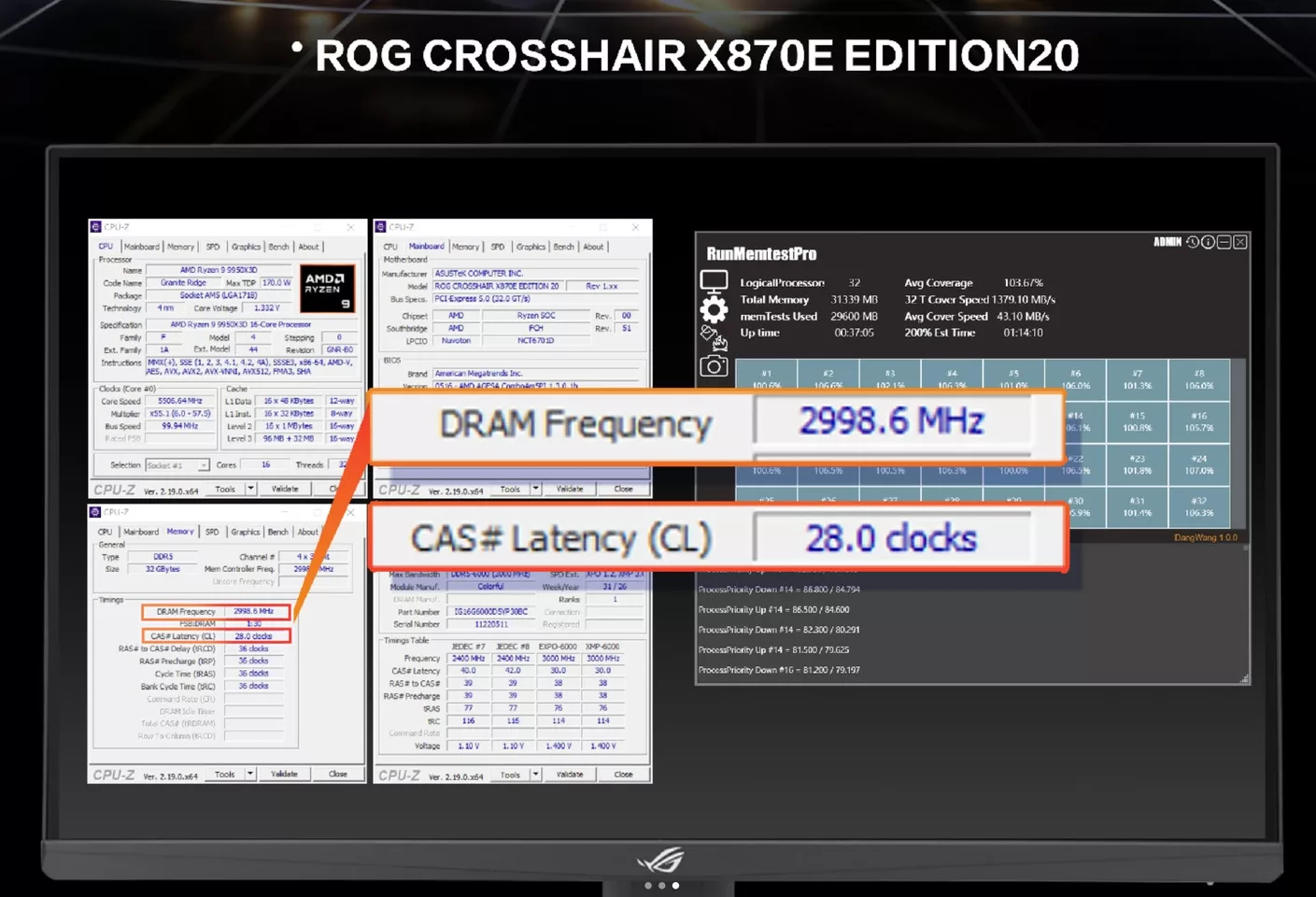Open Tools dropdown arrow in CPU-Z timings table window

tap(535, 775)
